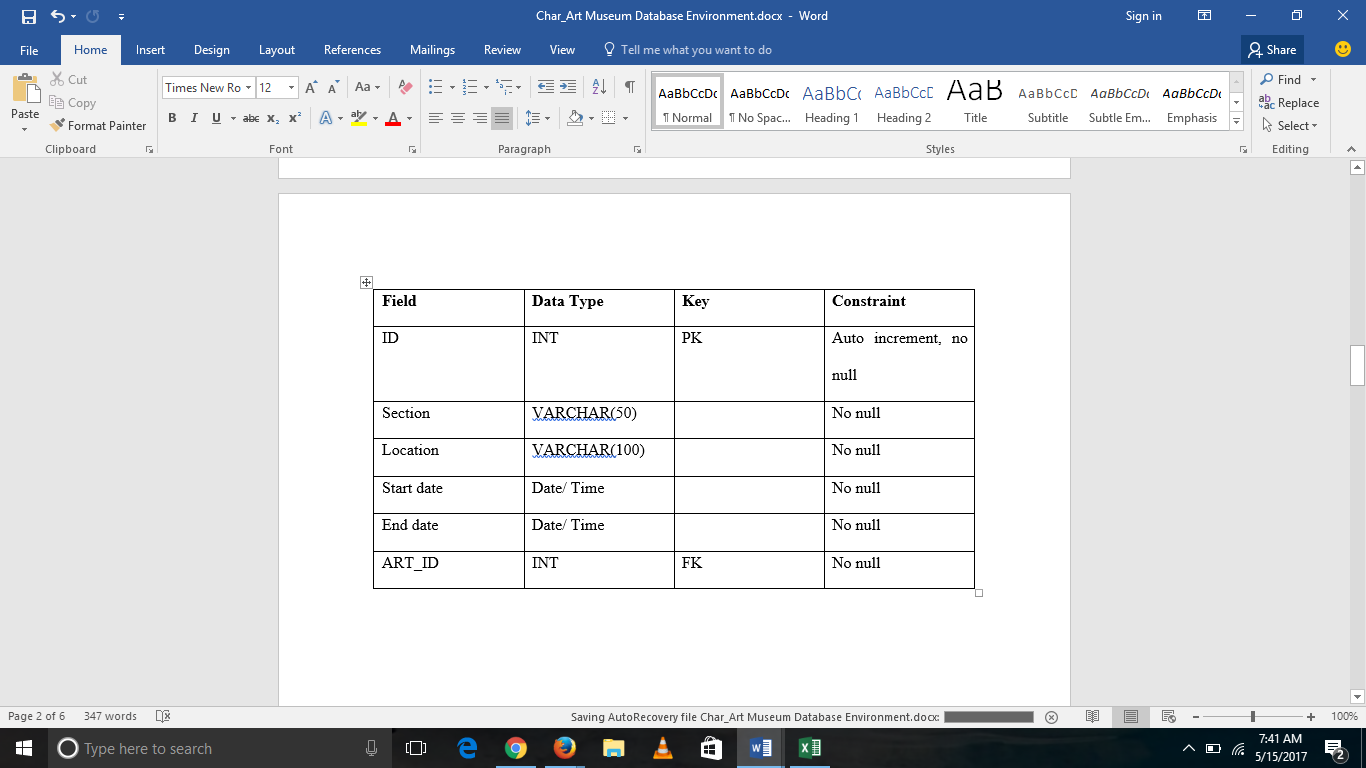Switch to the Insert tab
The image size is (1366, 768).
(149, 49)
